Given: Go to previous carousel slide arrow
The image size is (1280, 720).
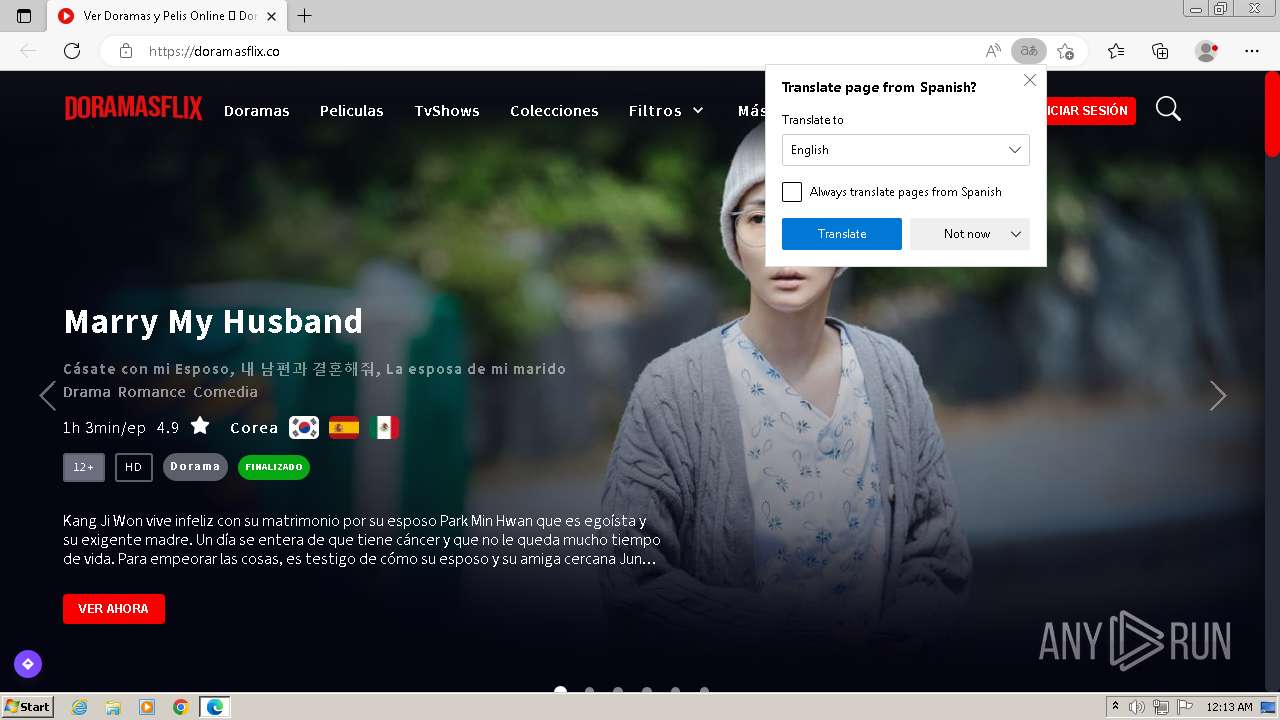Looking at the screenshot, I should tap(47, 396).
